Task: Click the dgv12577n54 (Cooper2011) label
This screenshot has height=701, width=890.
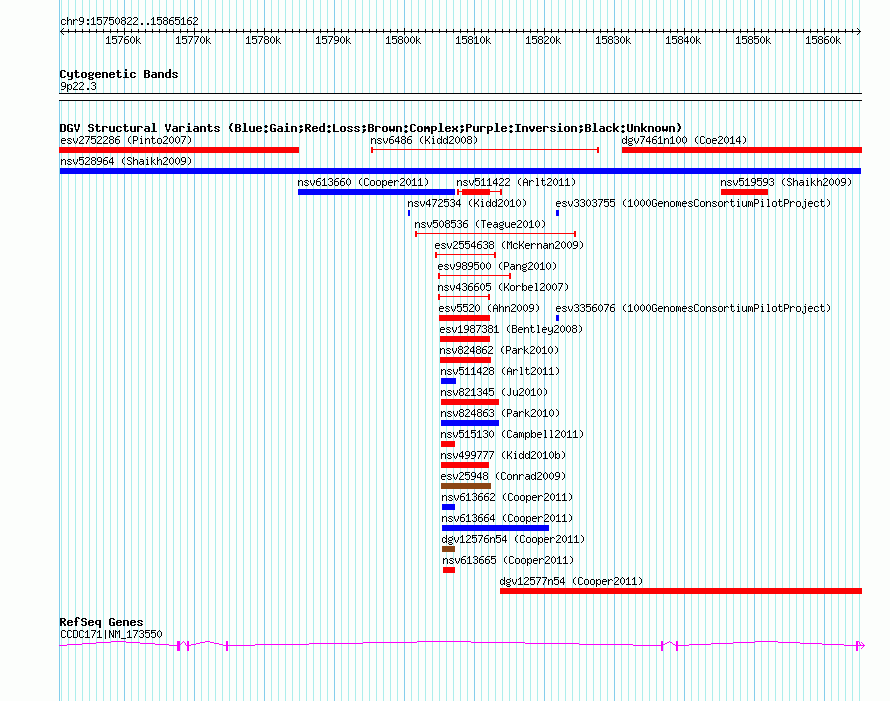Action: point(571,581)
